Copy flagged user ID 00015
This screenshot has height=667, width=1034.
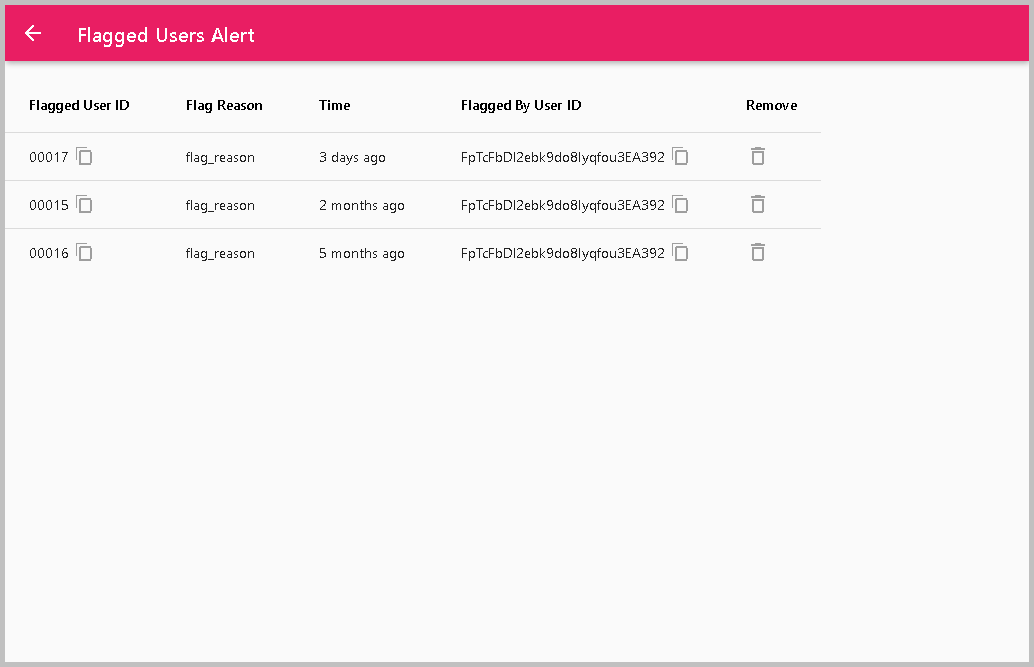tap(84, 205)
